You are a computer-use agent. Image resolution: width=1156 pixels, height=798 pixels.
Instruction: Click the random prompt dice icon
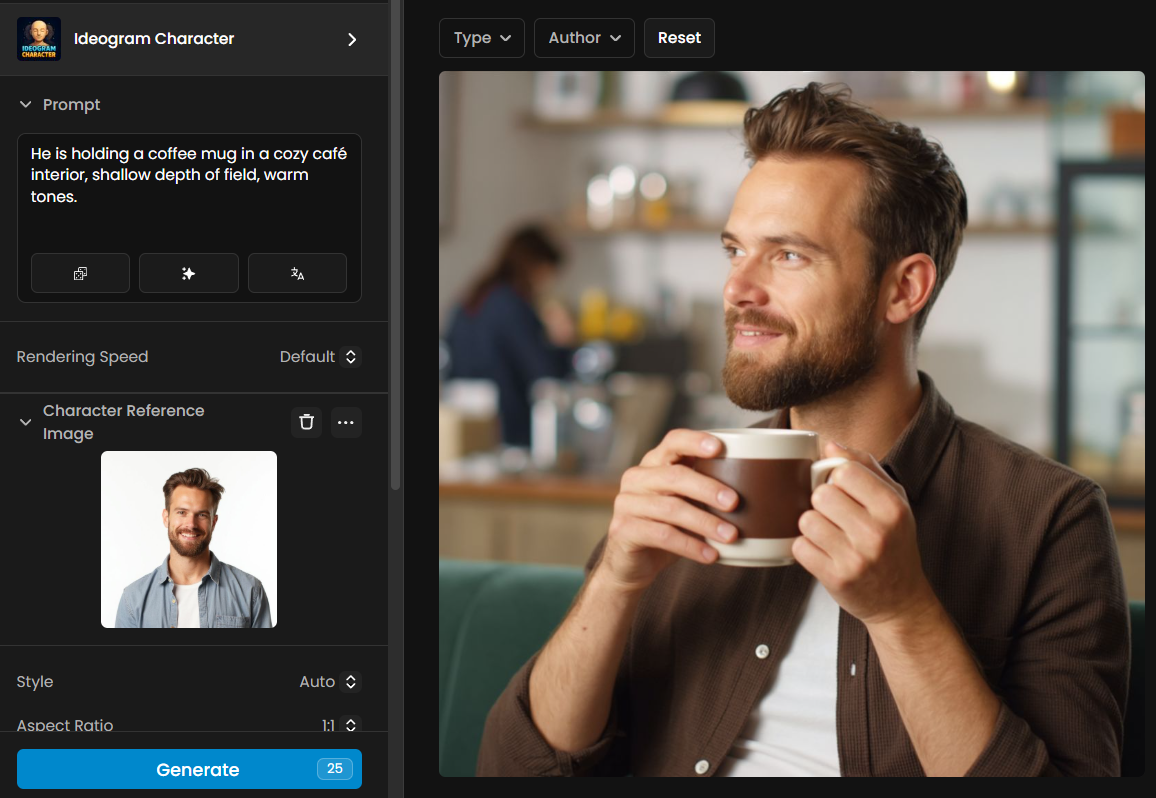coord(80,274)
